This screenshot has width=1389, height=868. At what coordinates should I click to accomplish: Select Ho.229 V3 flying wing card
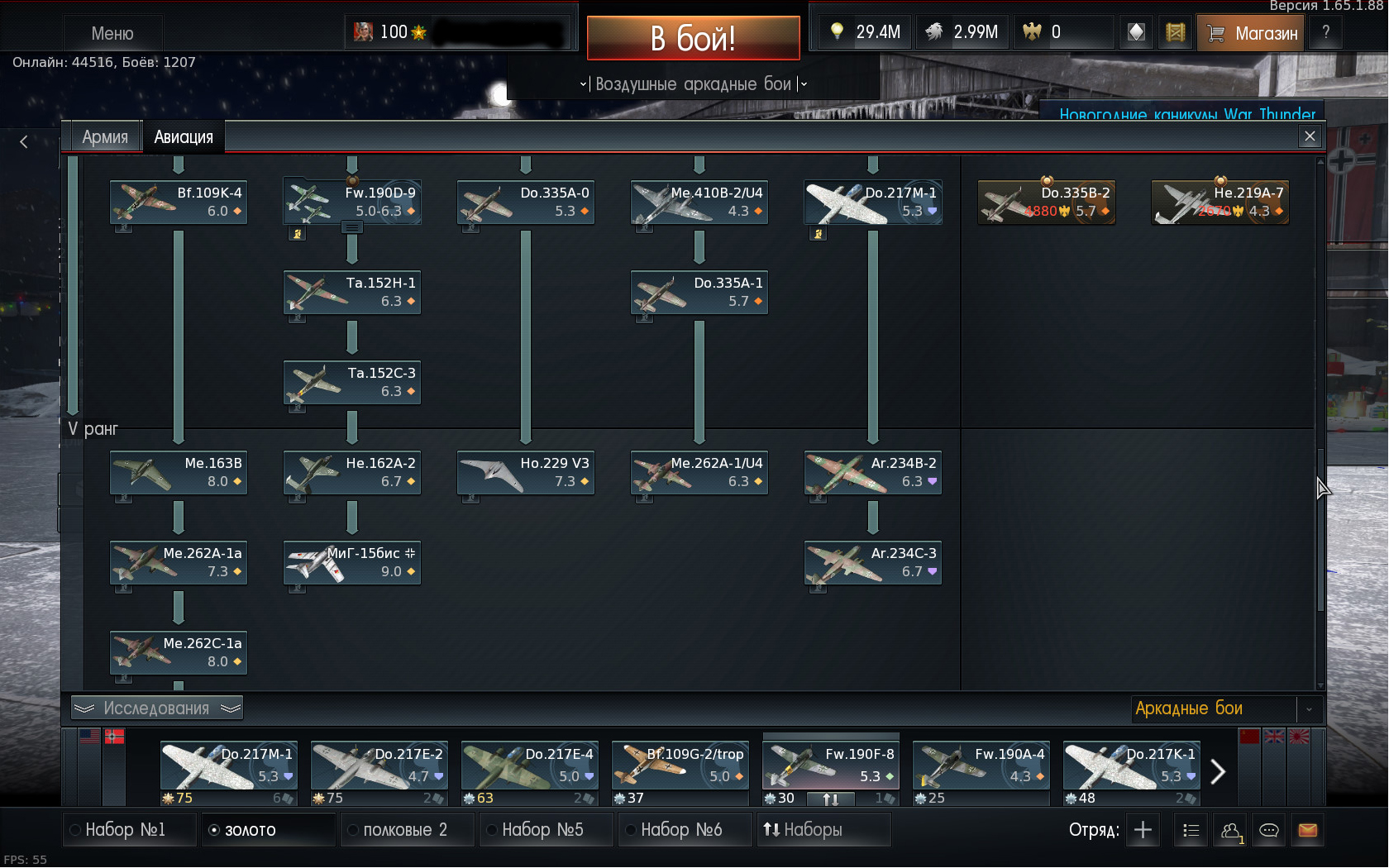526,473
